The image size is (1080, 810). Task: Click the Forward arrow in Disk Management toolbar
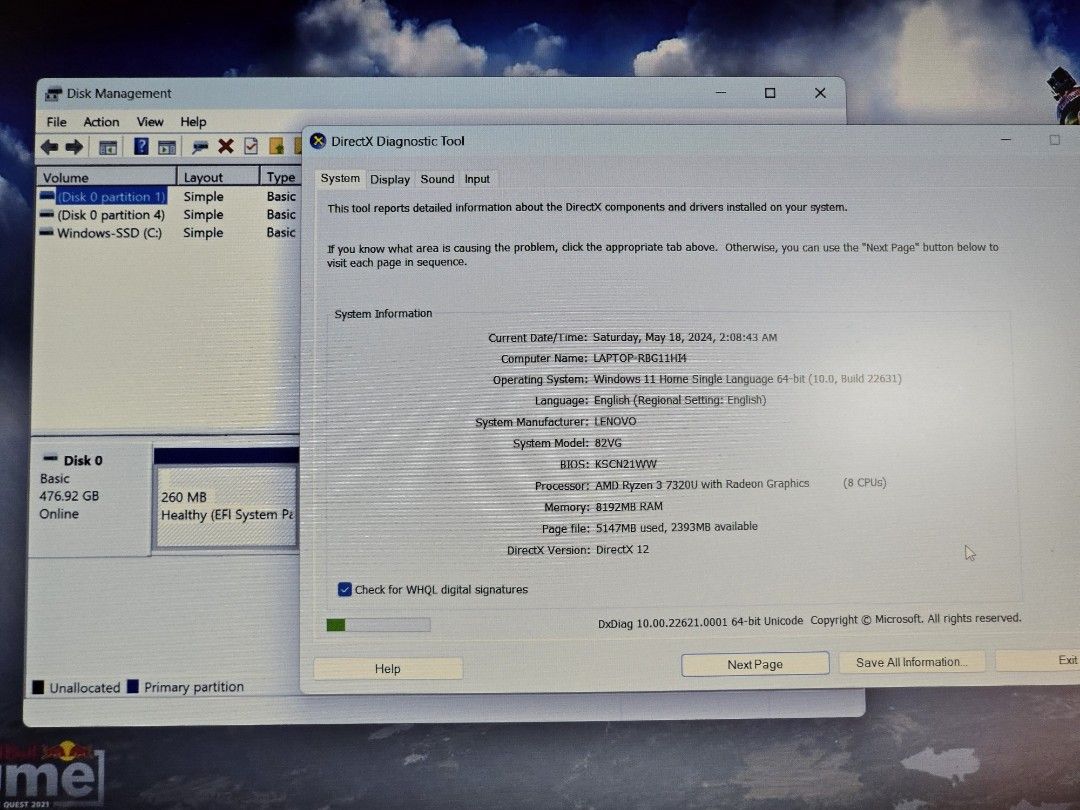coord(74,147)
